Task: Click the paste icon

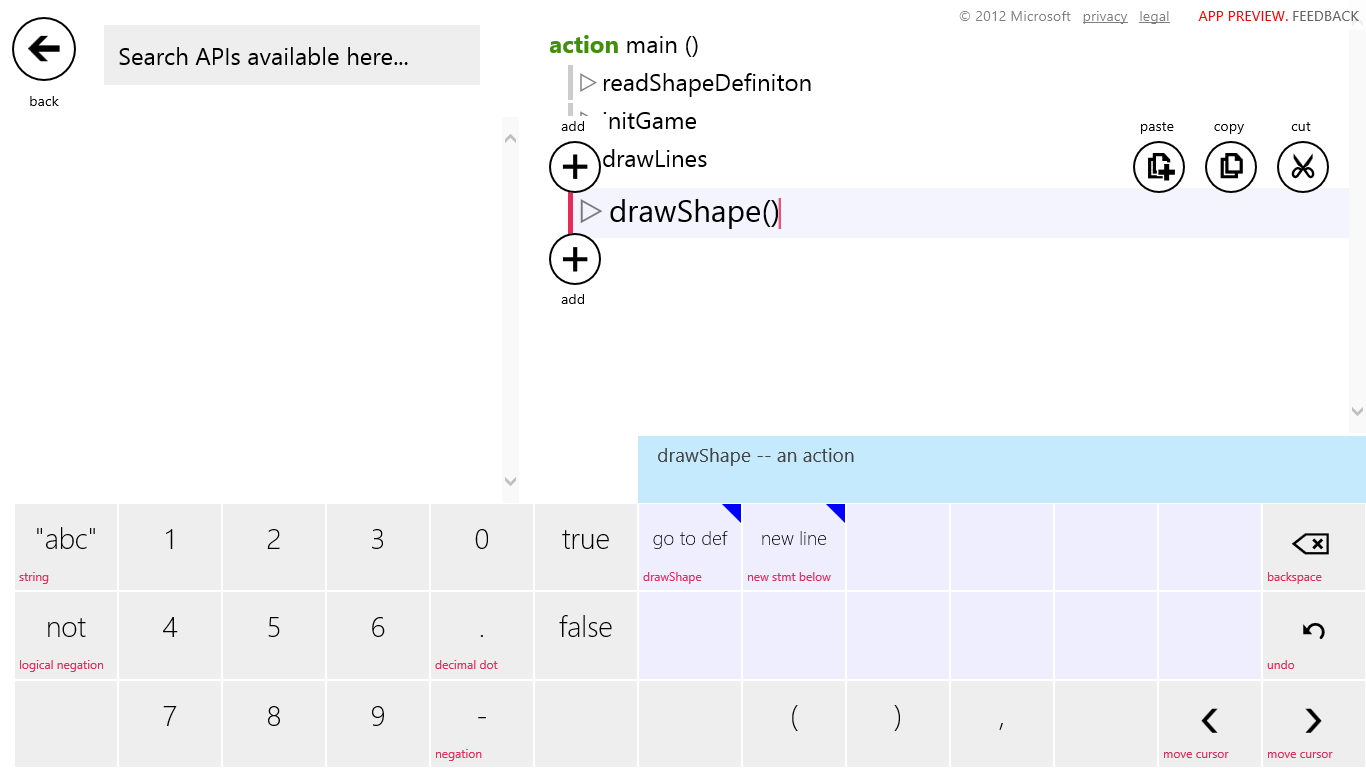Action: [1158, 167]
